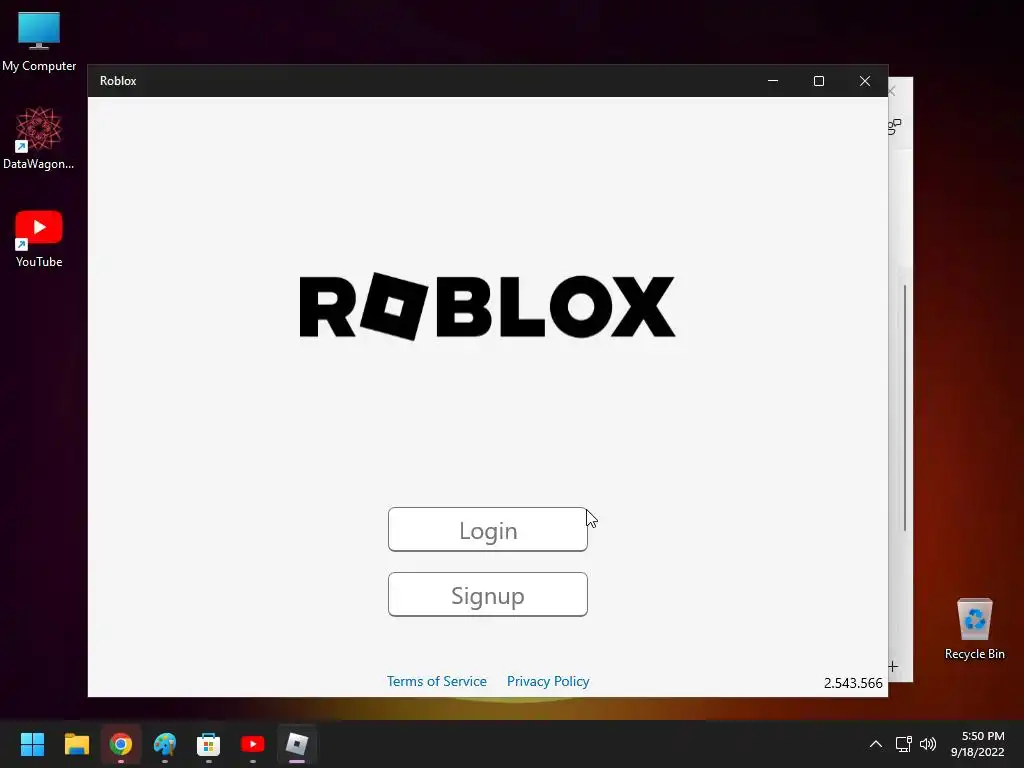Open volume control tray icon
The height and width of the screenshot is (768, 1024).
click(927, 744)
